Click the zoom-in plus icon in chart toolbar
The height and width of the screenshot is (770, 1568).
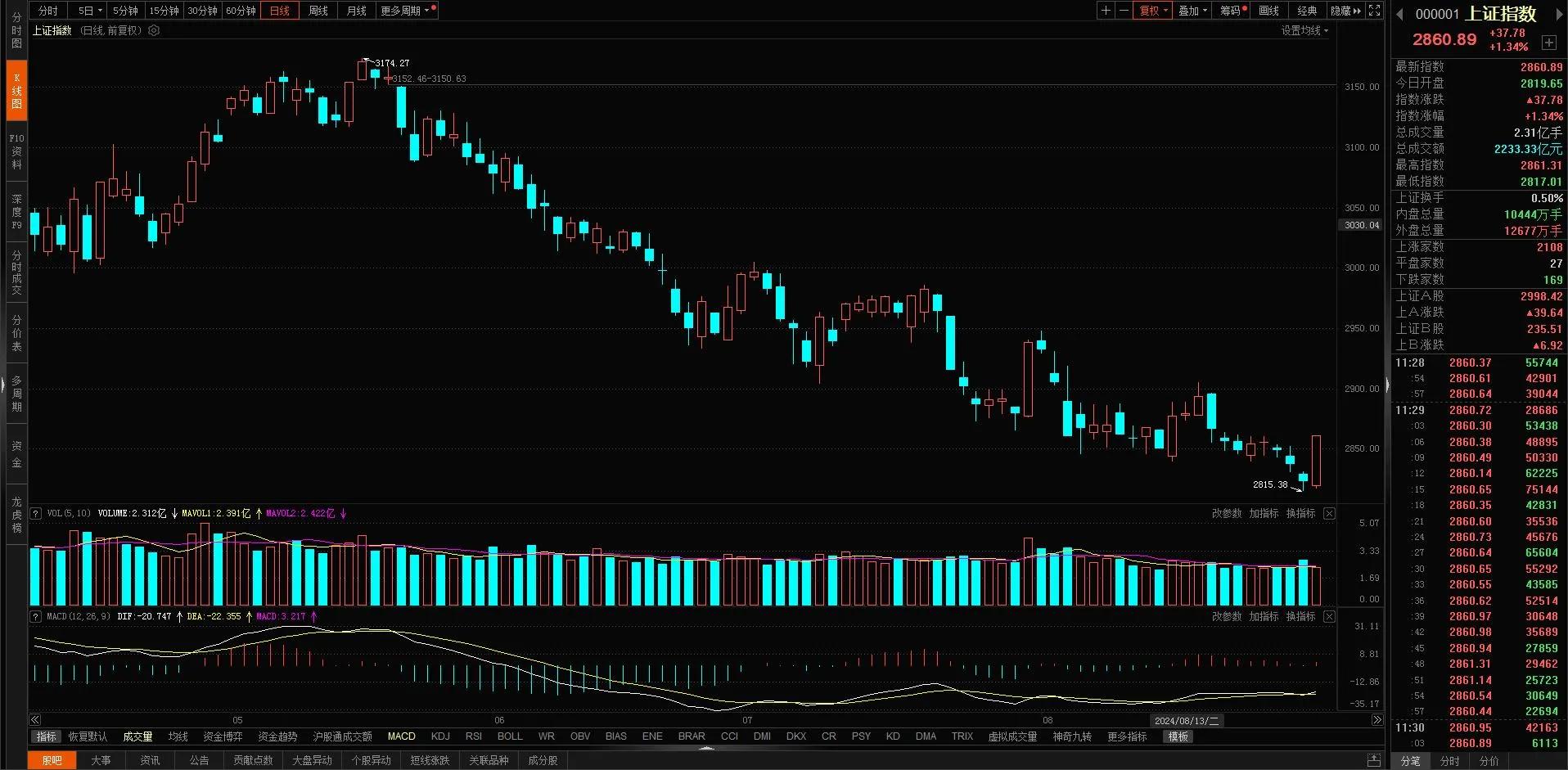[1106, 11]
